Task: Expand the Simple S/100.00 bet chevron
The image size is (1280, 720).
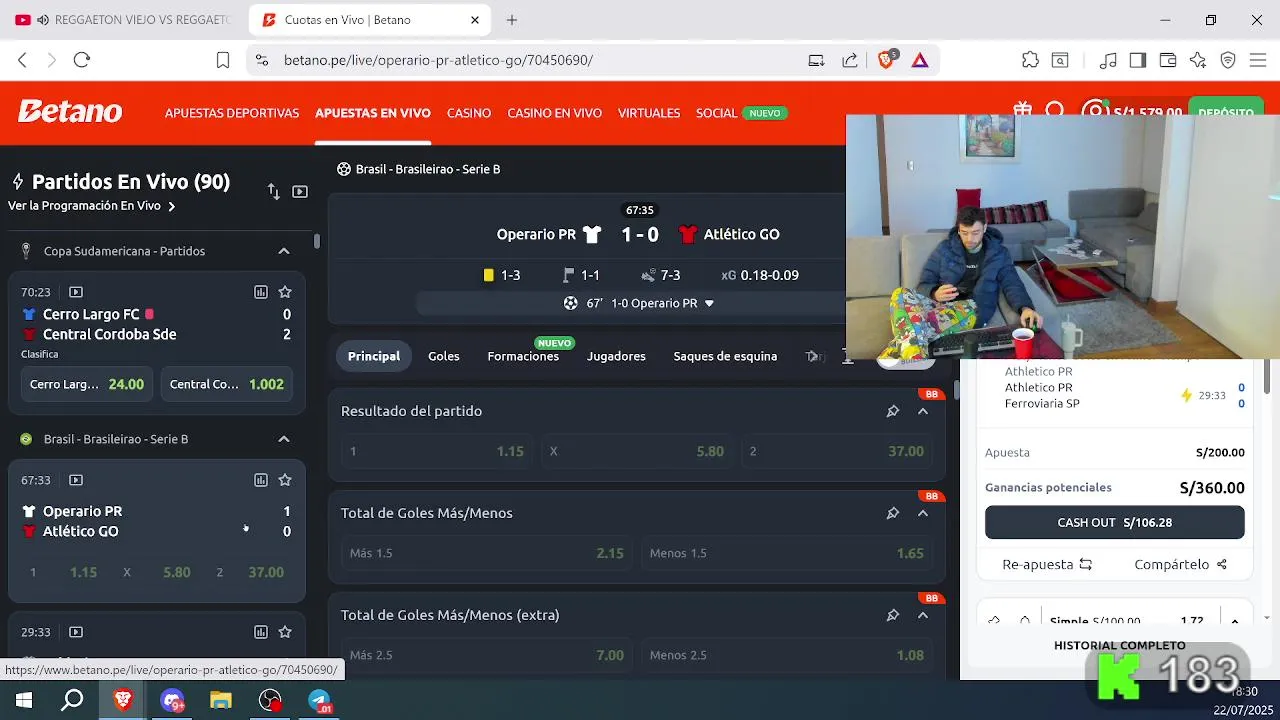Action: click(1235, 621)
